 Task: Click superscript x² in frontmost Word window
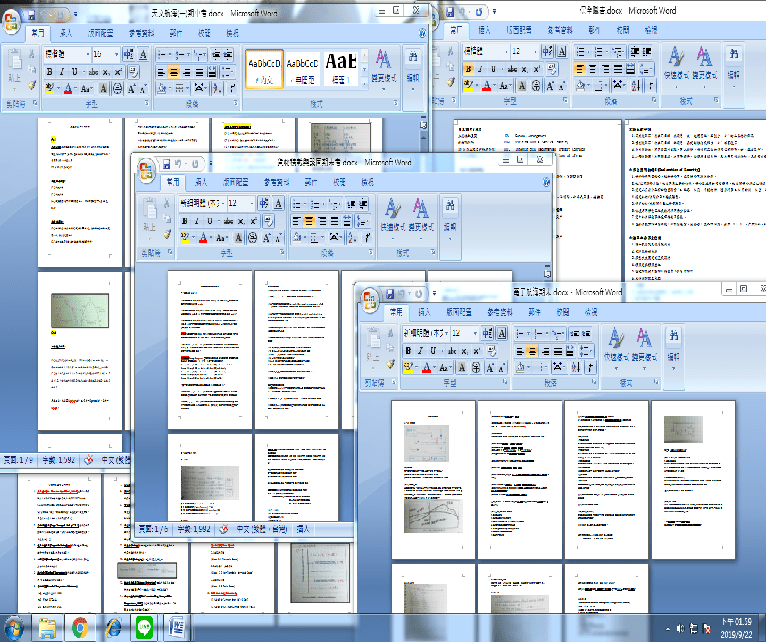[477, 351]
